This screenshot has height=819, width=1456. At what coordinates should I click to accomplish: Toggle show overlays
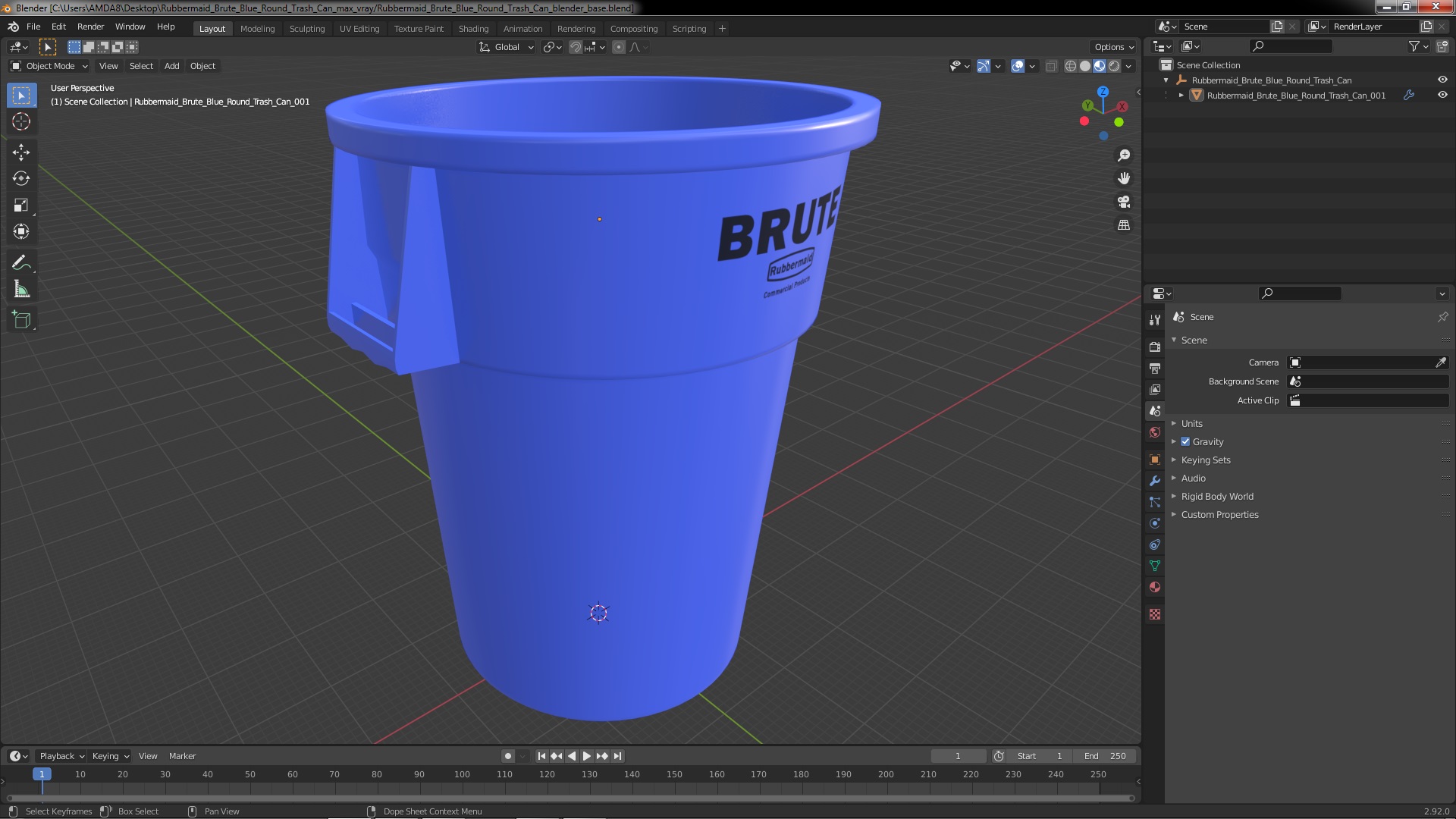(1018, 66)
